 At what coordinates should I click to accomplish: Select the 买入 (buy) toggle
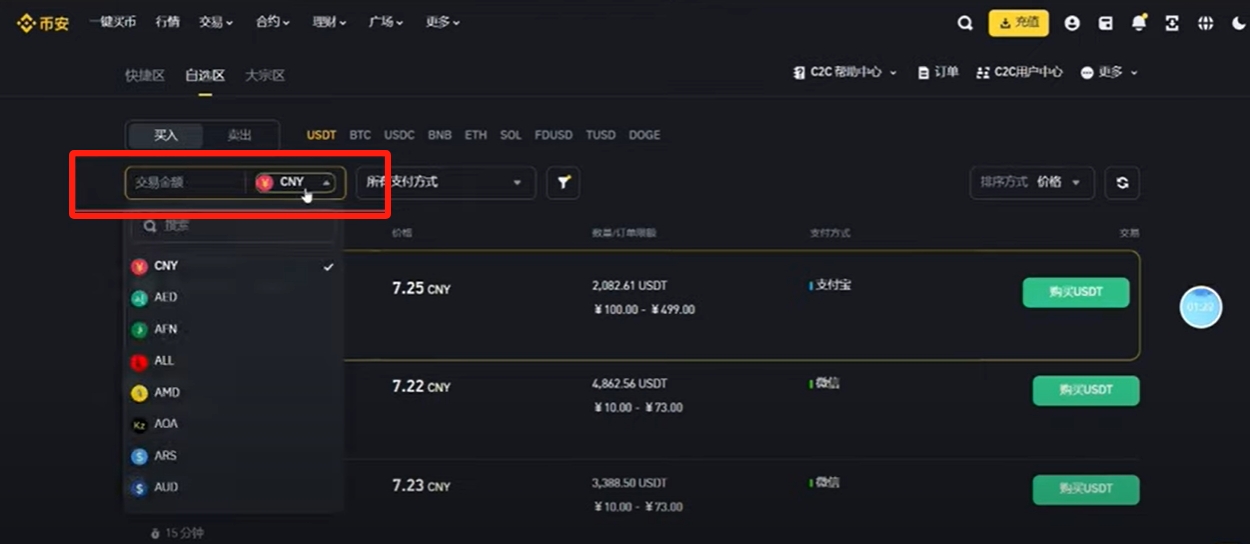(x=165, y=135)
